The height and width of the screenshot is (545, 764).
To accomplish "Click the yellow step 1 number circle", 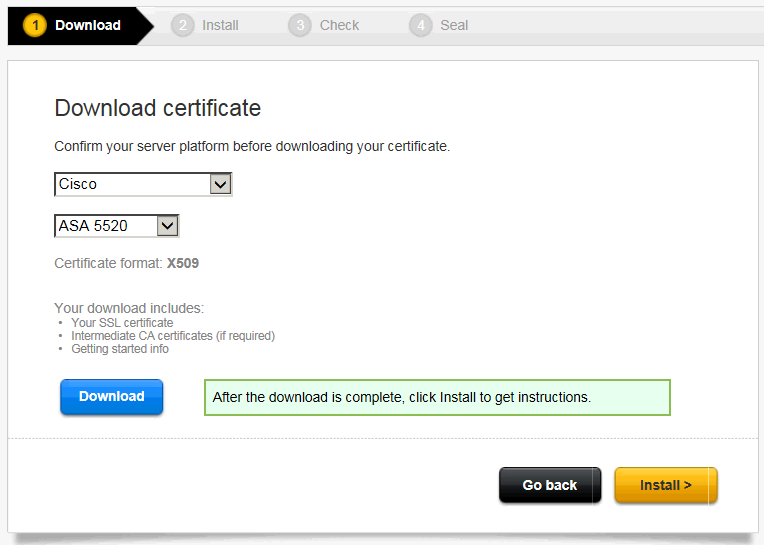I will point(35,25).
